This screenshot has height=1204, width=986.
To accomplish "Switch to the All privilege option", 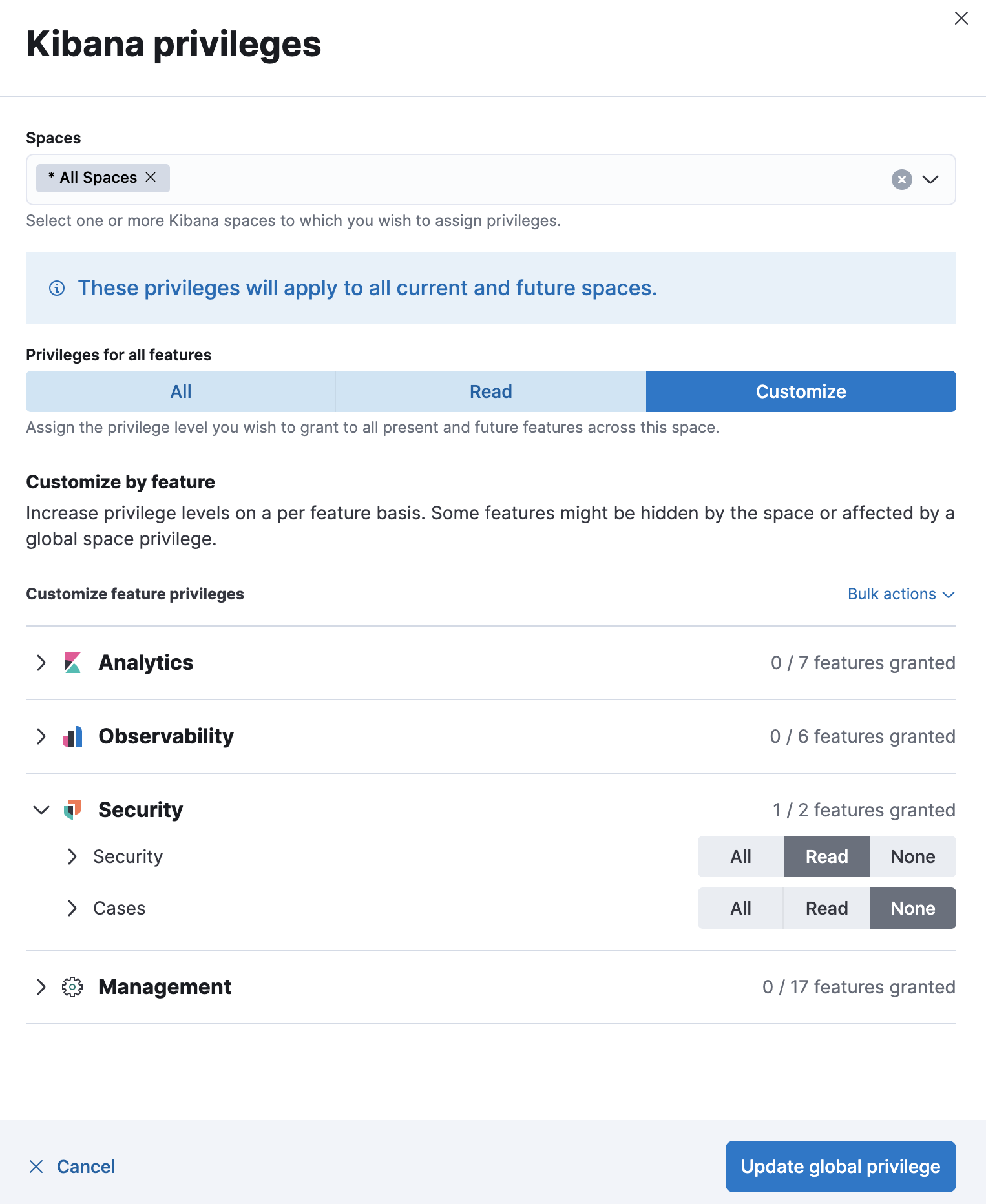I will point(180,391).
